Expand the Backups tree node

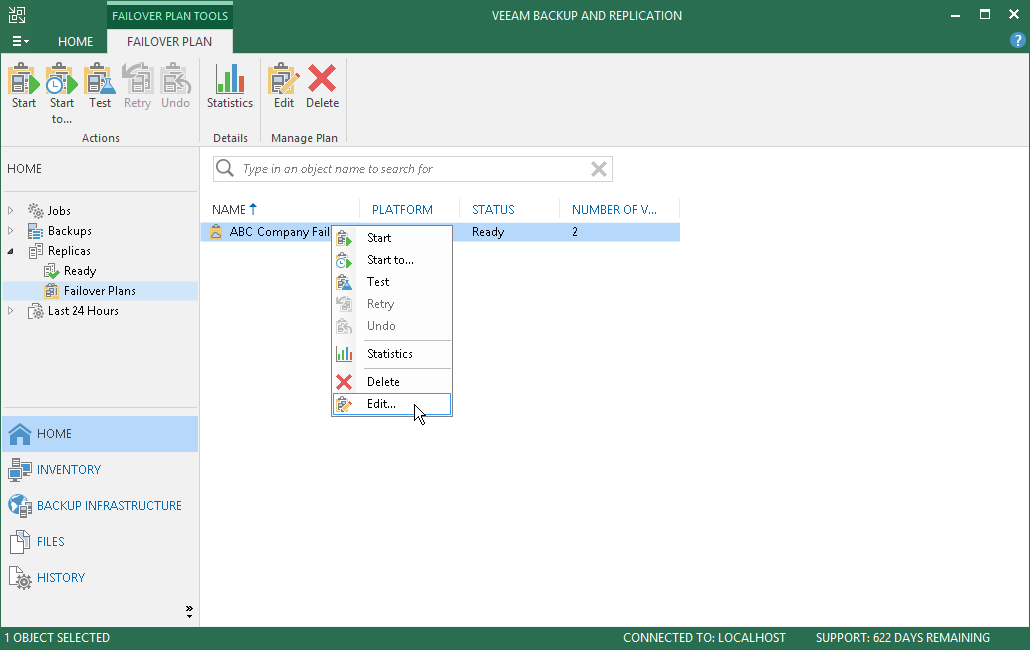point(11,230)
